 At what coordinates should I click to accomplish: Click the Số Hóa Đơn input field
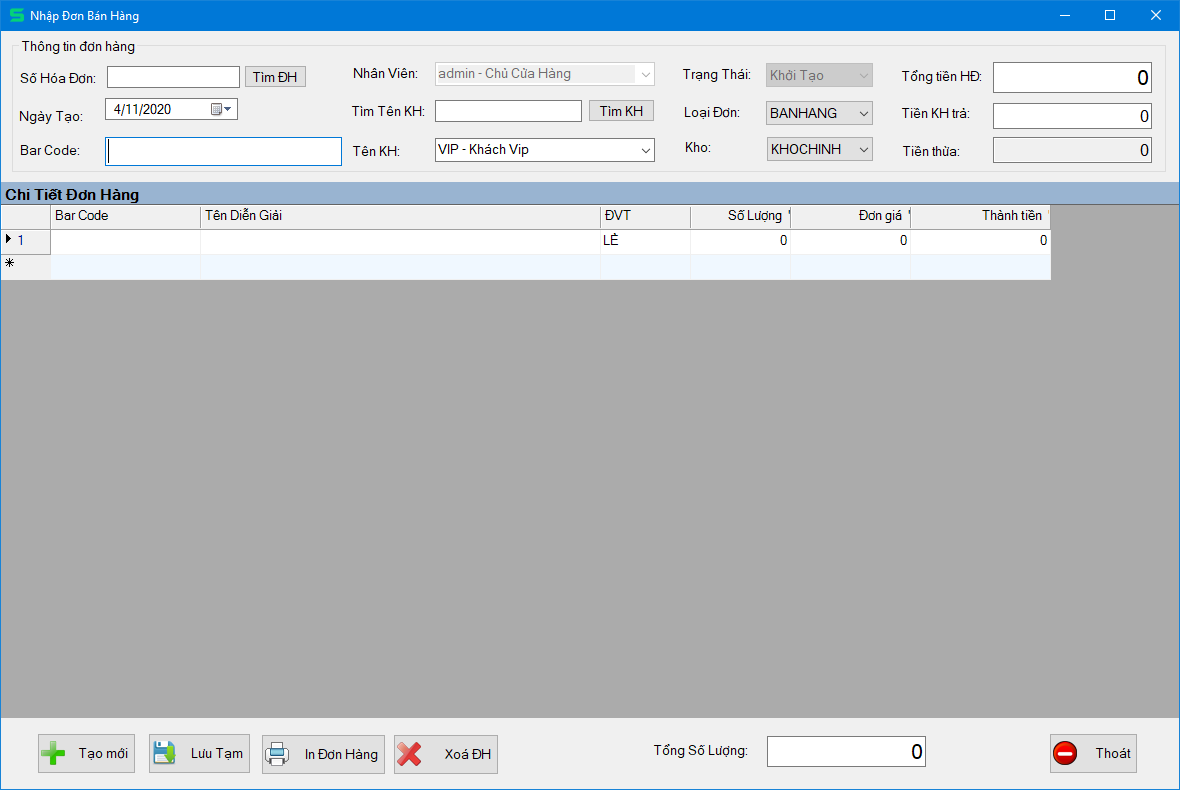173,77
